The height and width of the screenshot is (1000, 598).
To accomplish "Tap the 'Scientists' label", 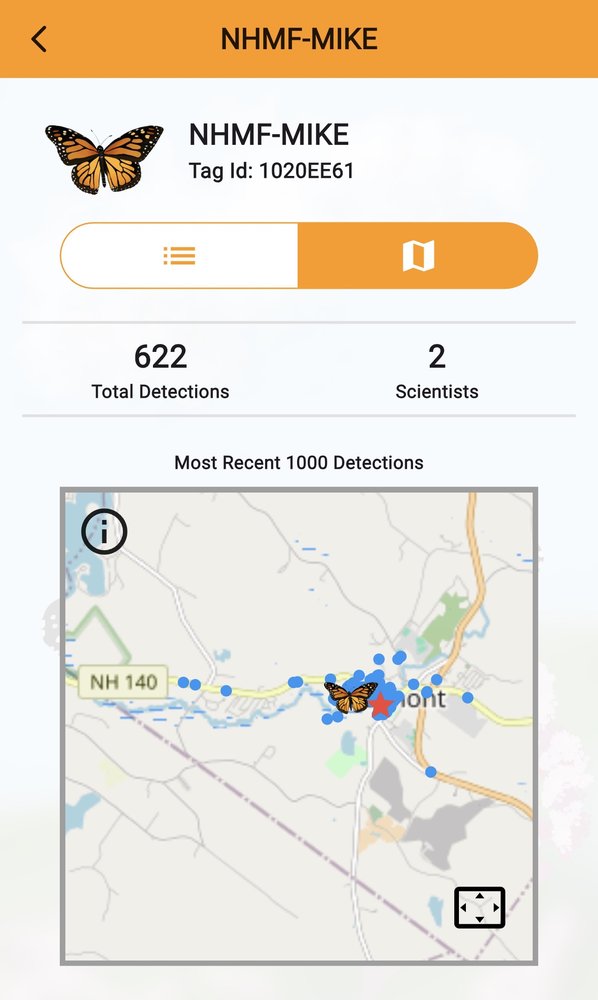I will 437,392.
